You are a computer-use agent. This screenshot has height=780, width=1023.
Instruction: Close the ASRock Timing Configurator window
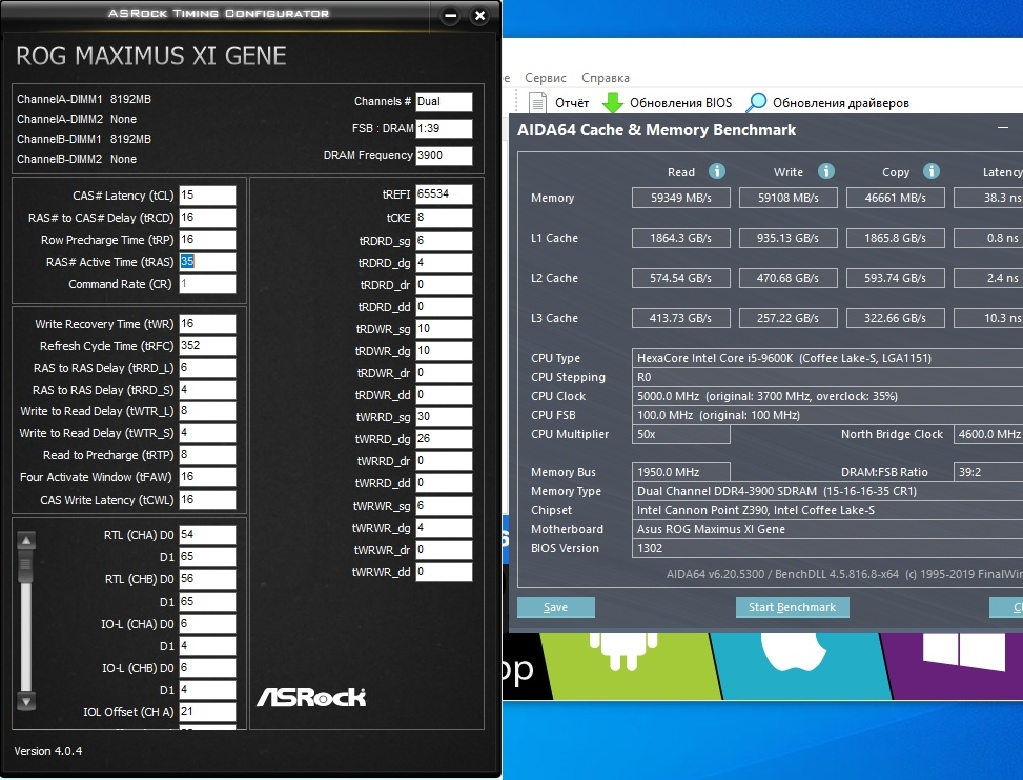[480, 16]
